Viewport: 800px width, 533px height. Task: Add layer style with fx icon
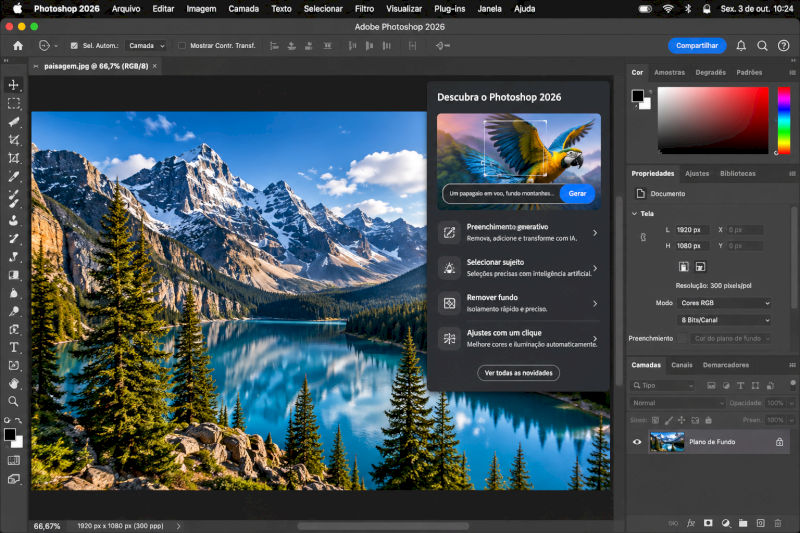(691, 523)
